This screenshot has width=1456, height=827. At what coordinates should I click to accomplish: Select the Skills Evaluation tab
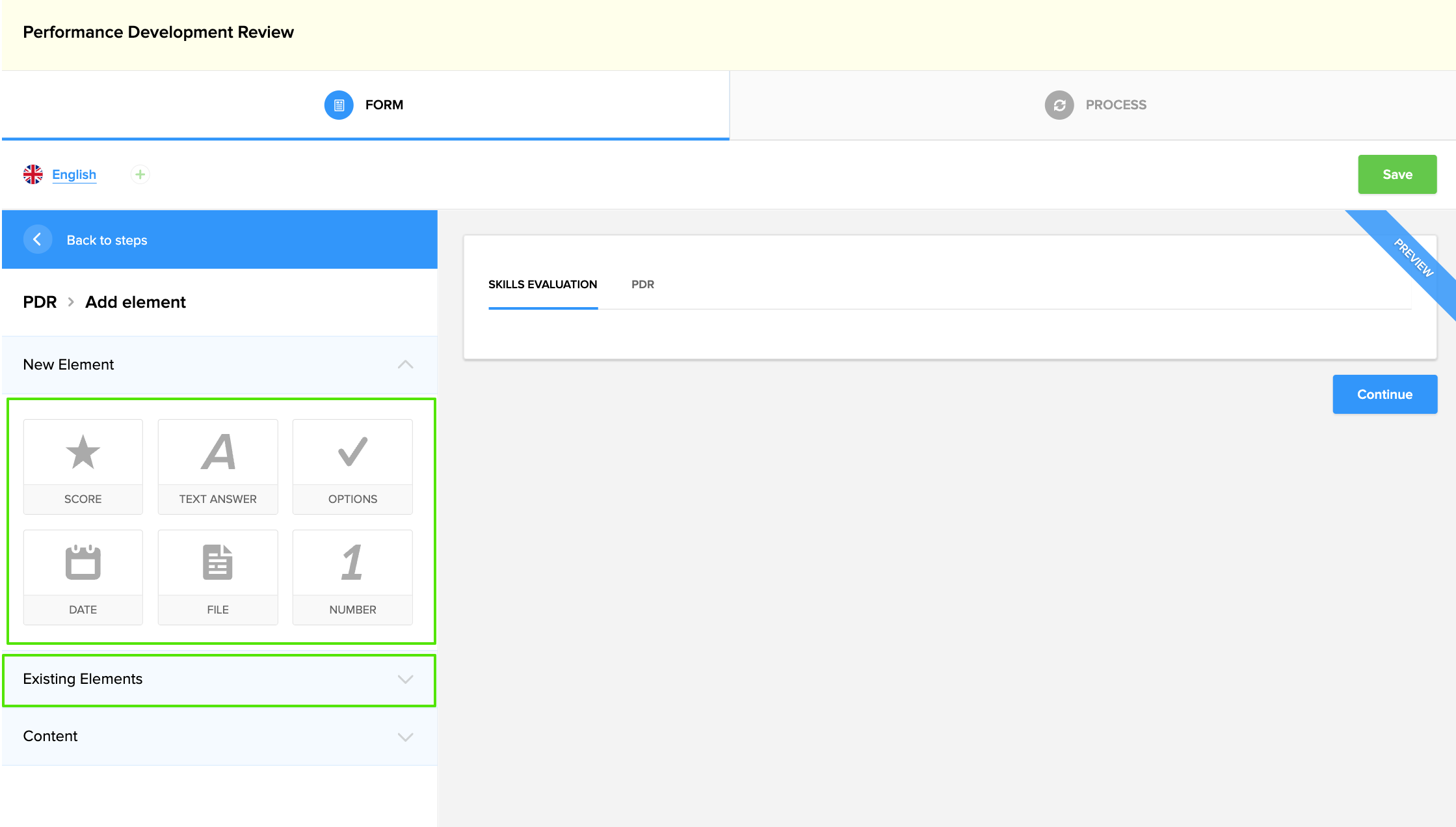pos(542,284)
